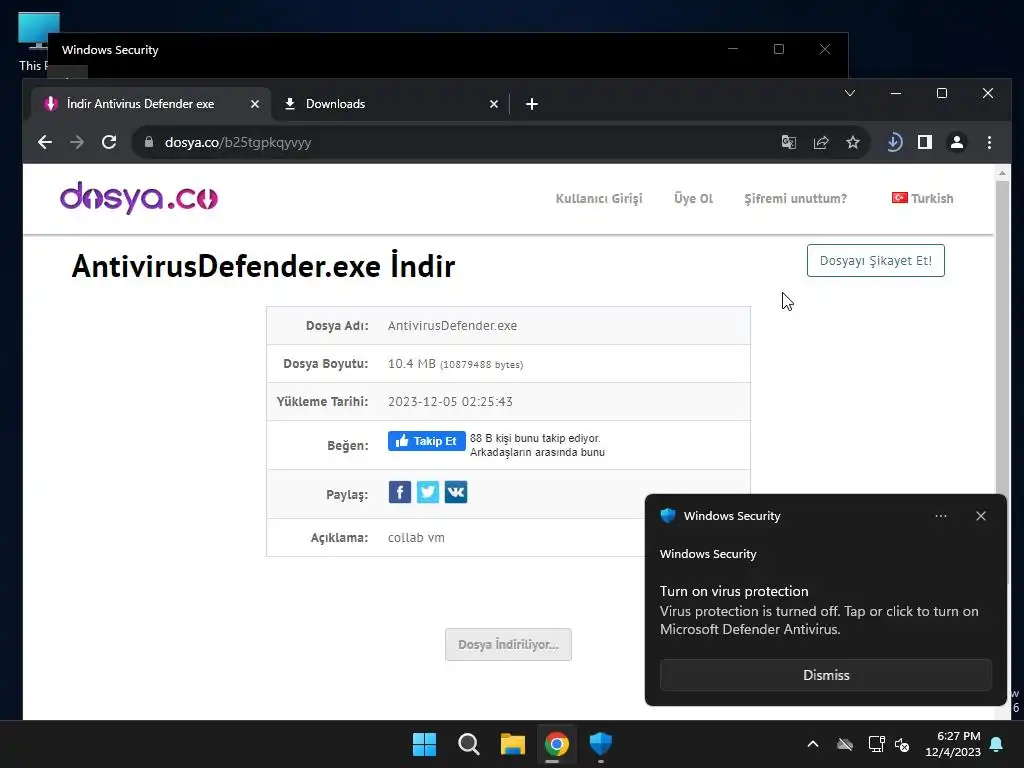Open the Üye Ol signup link

(x=693, y=199)
